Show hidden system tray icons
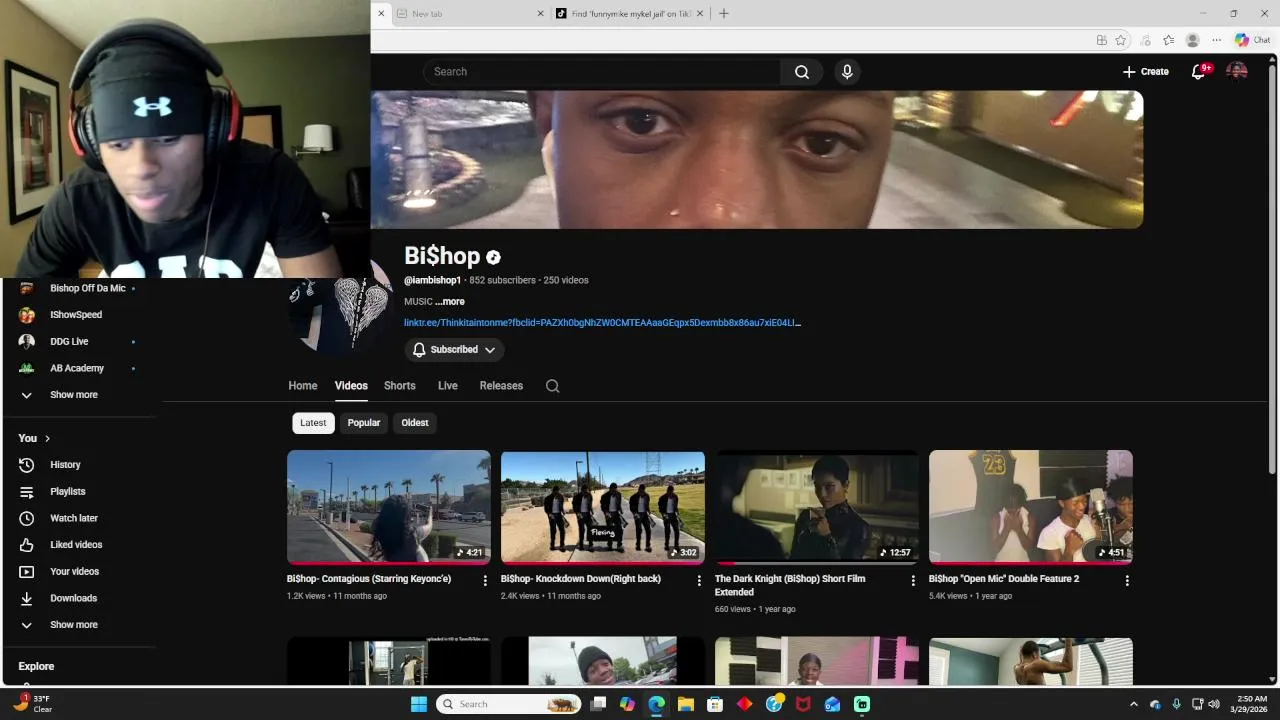 tap(1133, 704)
